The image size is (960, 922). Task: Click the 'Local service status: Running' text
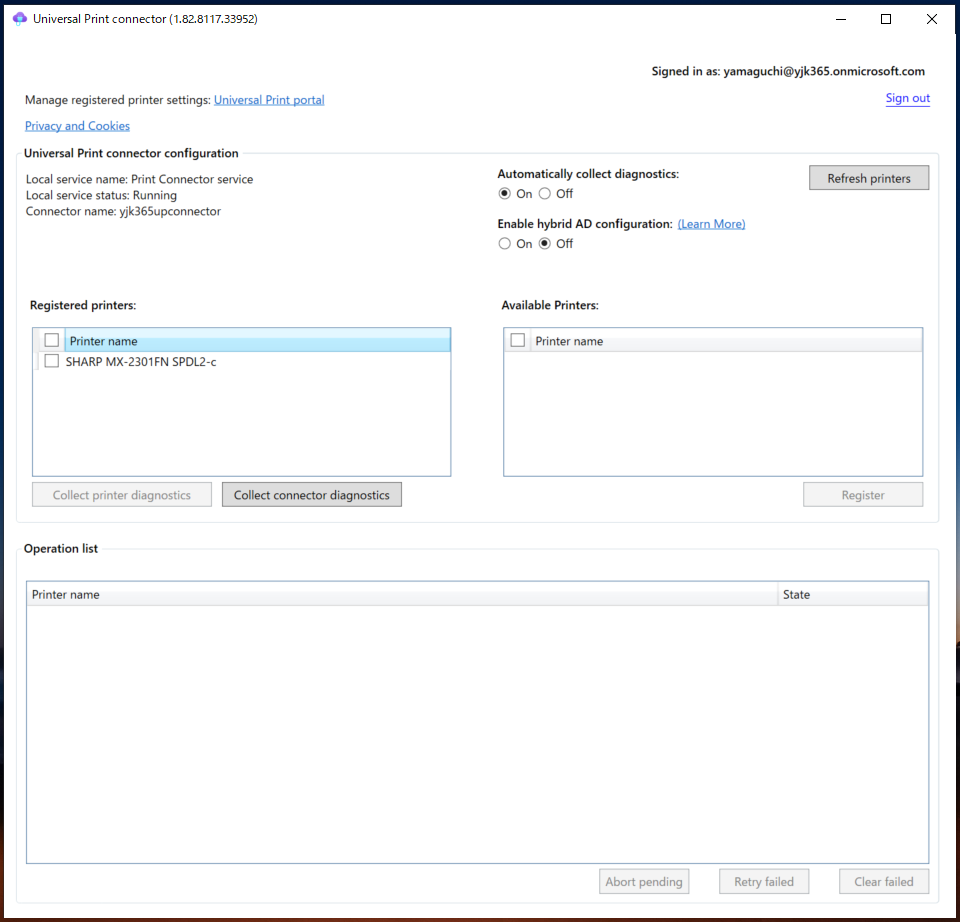(x=101, y=195)
